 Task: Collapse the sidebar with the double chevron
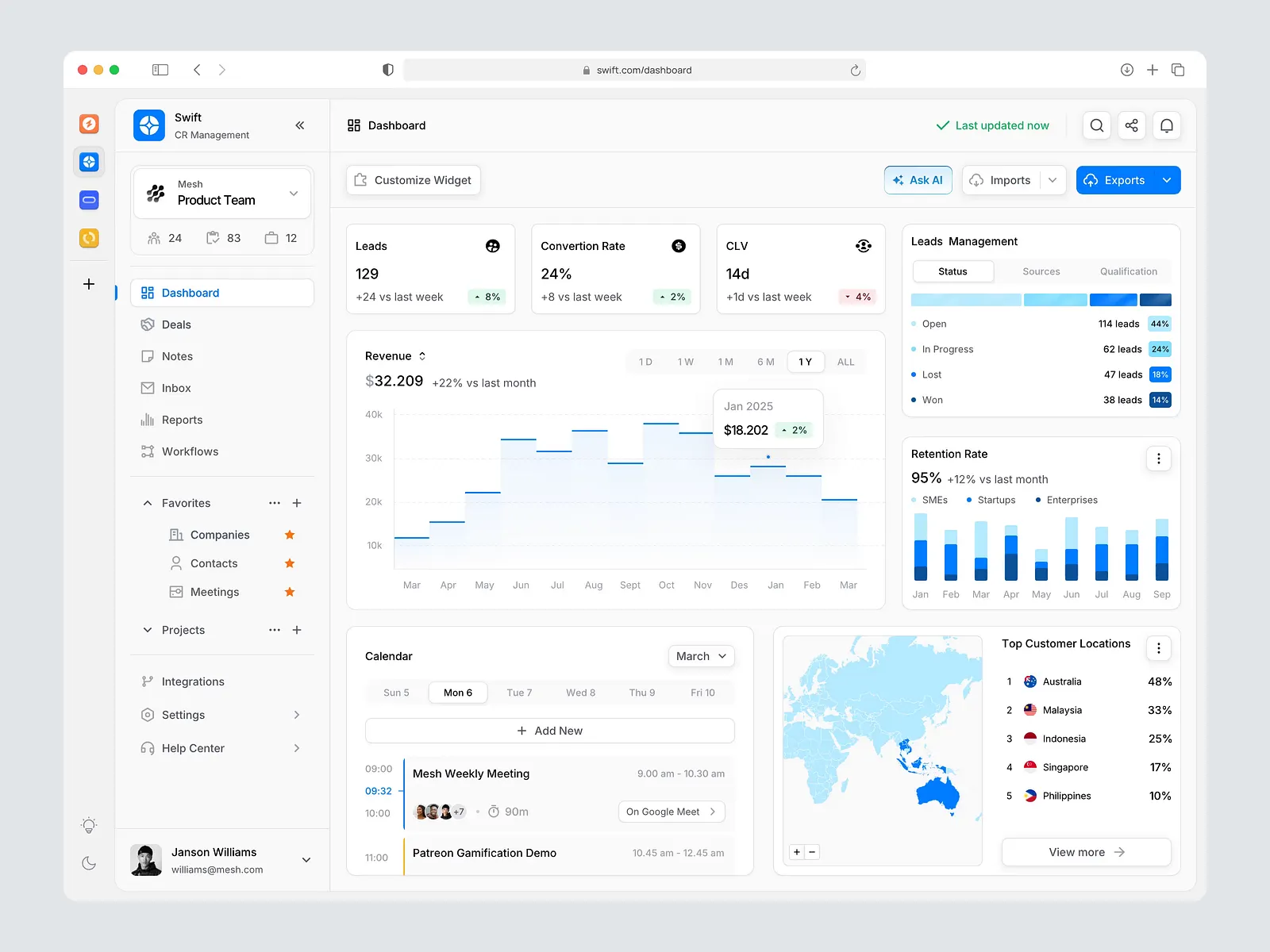(x=300, y=125)
